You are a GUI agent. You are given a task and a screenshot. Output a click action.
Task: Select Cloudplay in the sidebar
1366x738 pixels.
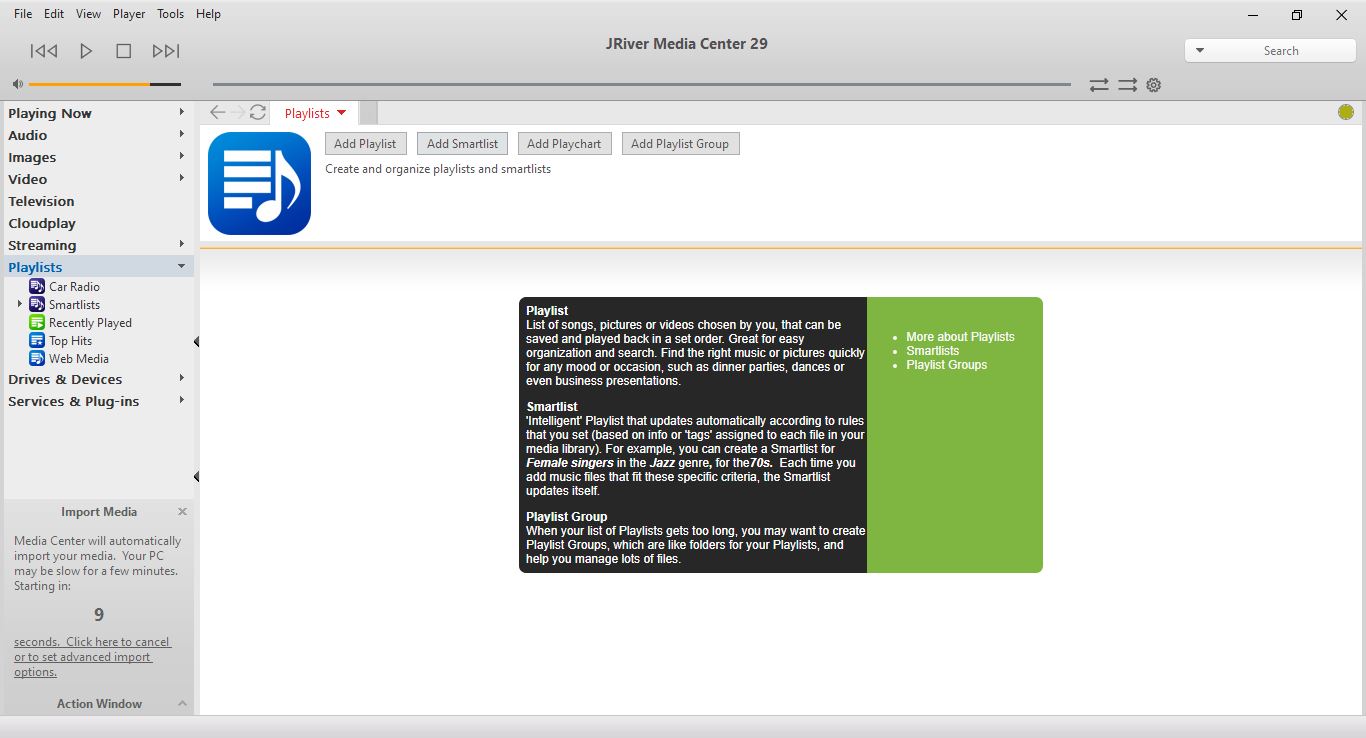point(42,223)
